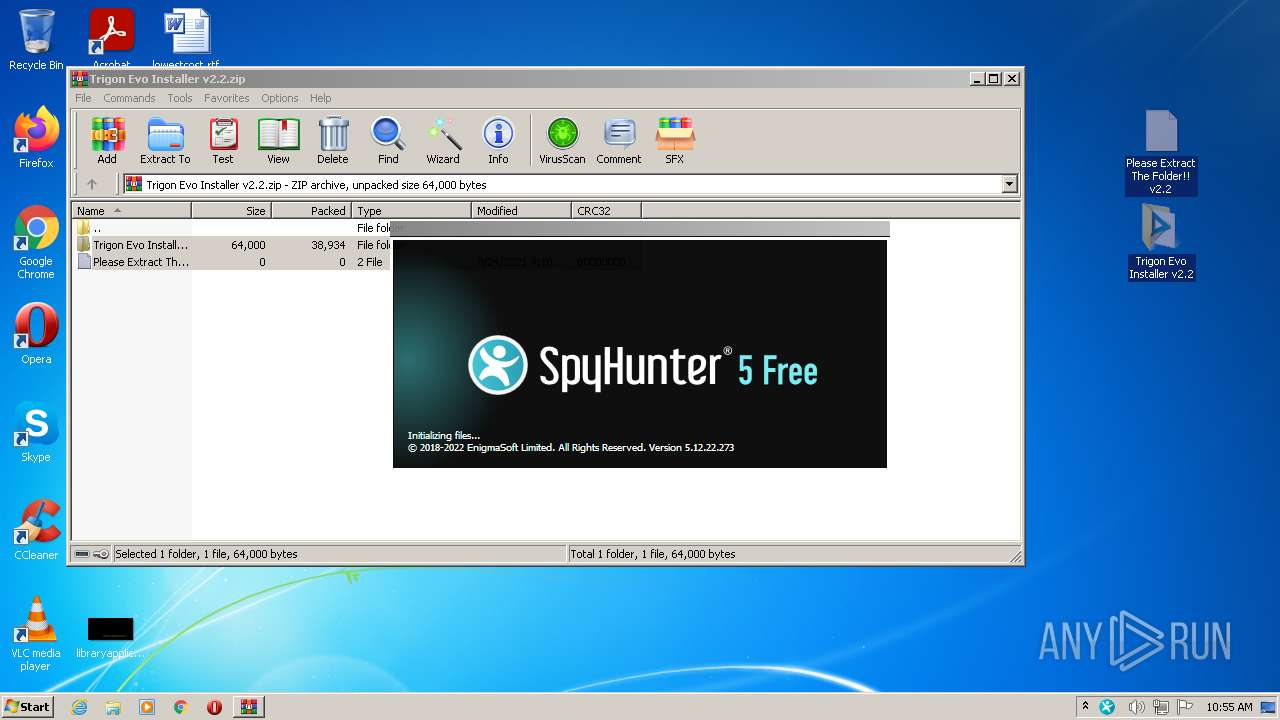Click the Delete trash icon
The width and height of the screenshot is (1280, 720).
(333, 140)
